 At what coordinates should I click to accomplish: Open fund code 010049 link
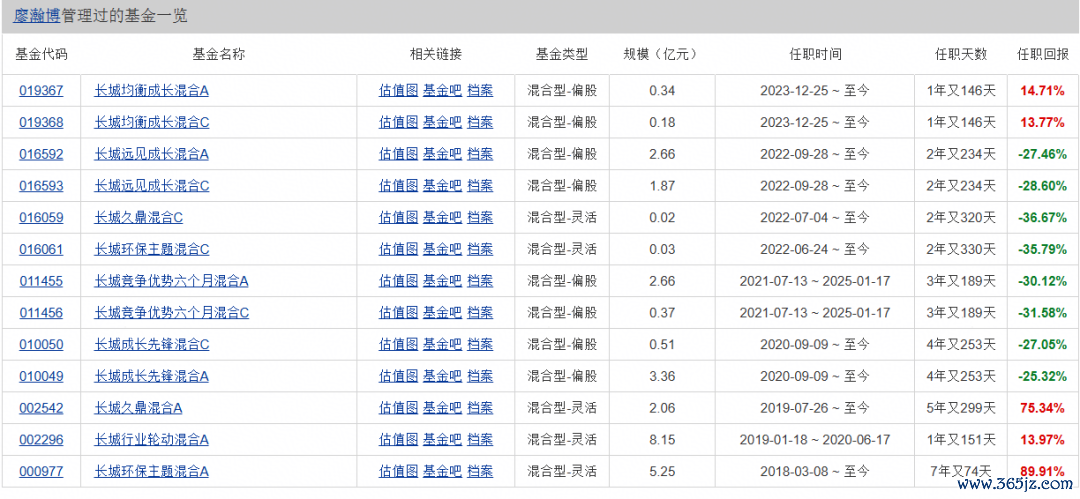[41, 376]
